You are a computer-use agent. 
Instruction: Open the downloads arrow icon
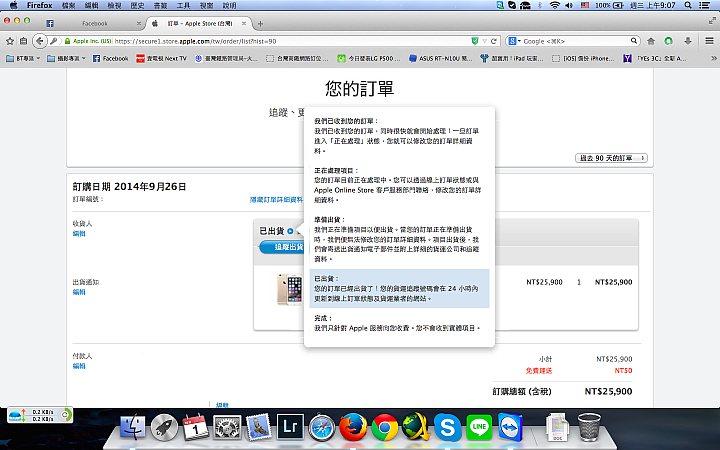point(688,41)
